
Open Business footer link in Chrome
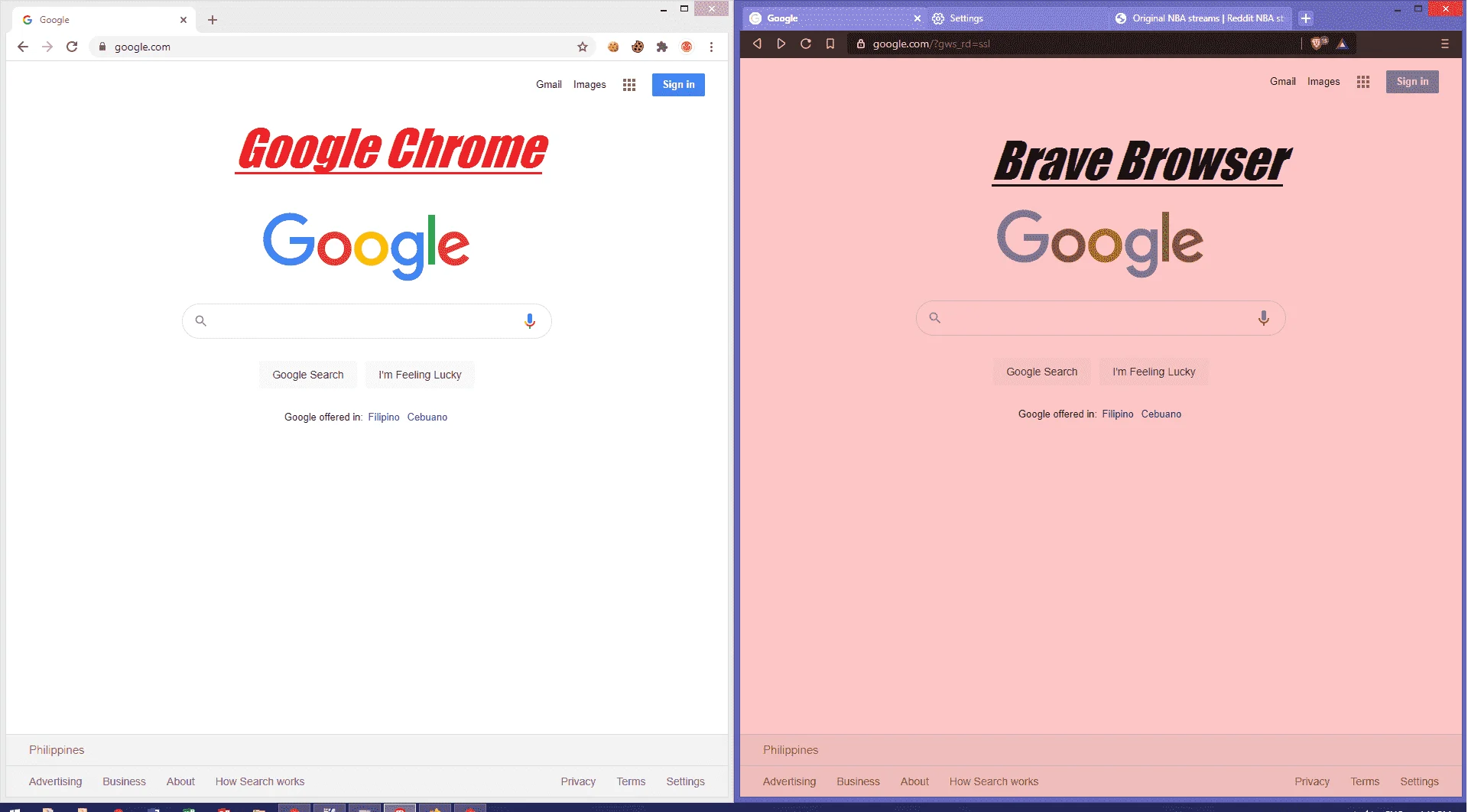[124, 781]
